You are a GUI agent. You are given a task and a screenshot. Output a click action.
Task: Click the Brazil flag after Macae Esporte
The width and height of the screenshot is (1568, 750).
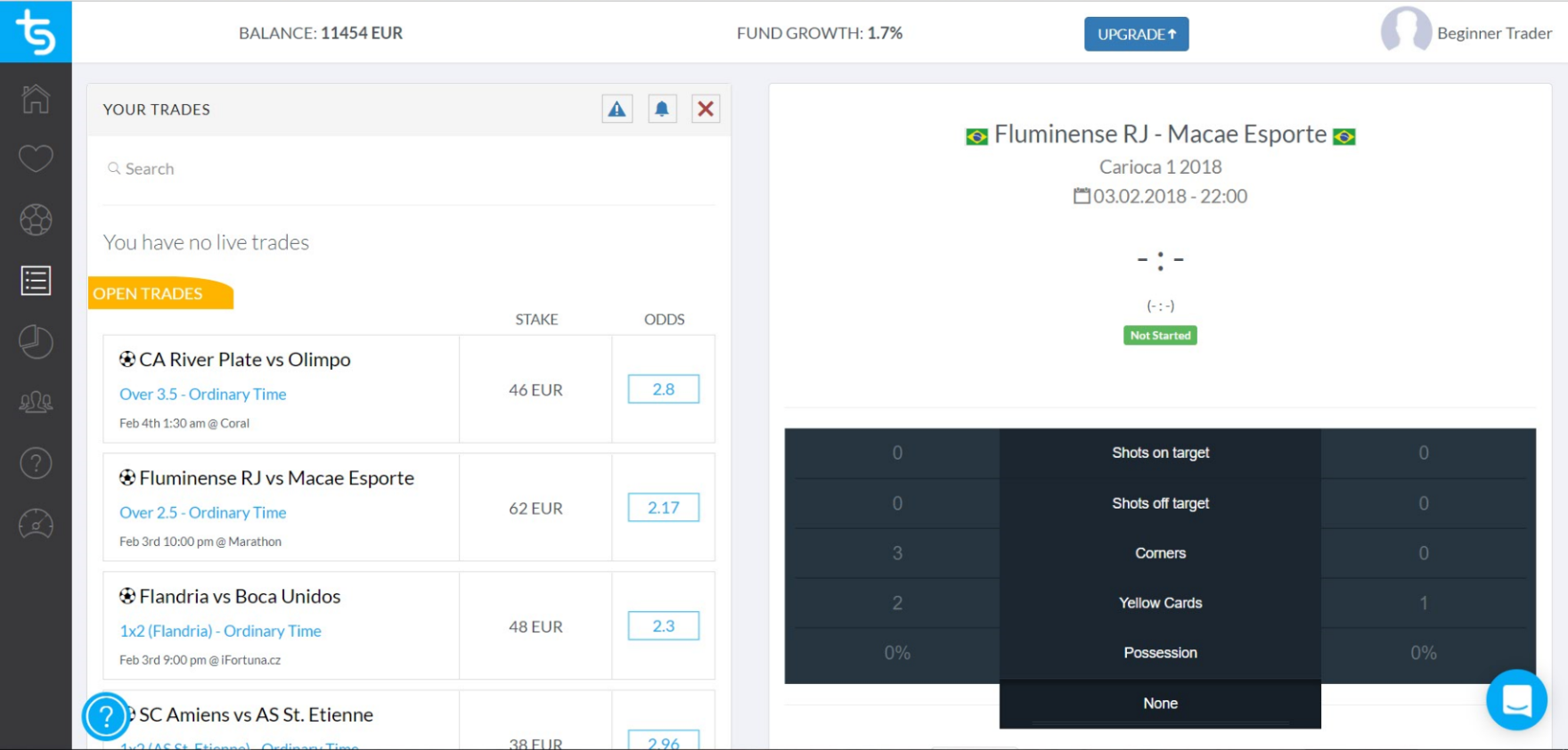coord(1343,136)
